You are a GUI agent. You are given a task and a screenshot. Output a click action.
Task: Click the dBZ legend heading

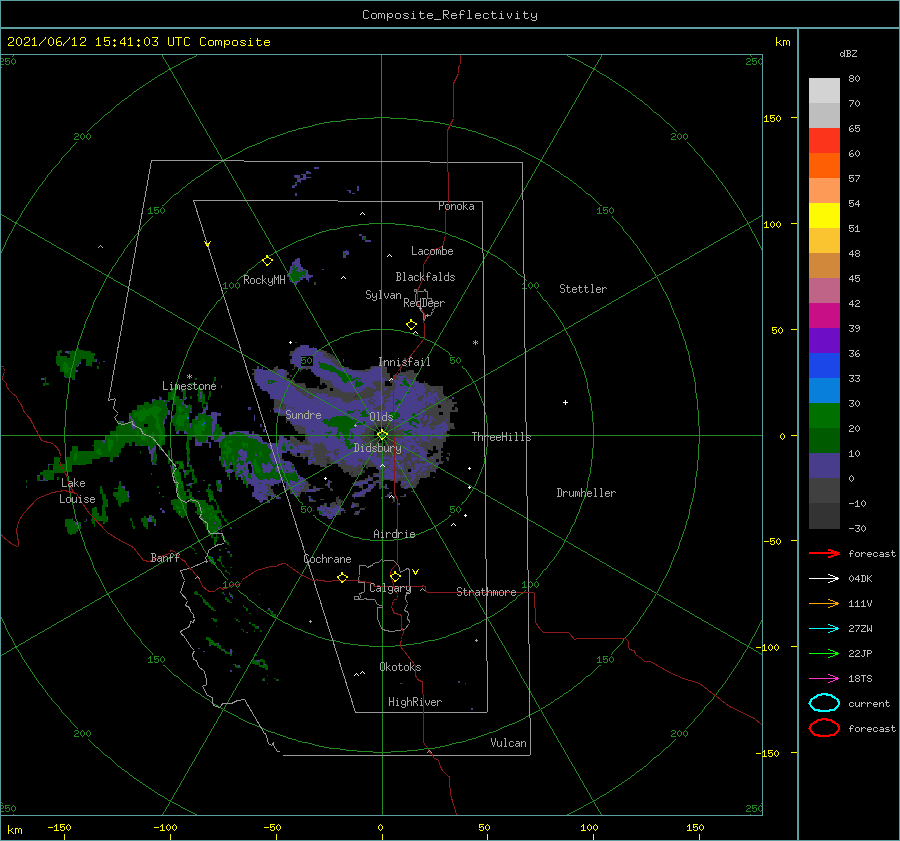tap(848, 53)
